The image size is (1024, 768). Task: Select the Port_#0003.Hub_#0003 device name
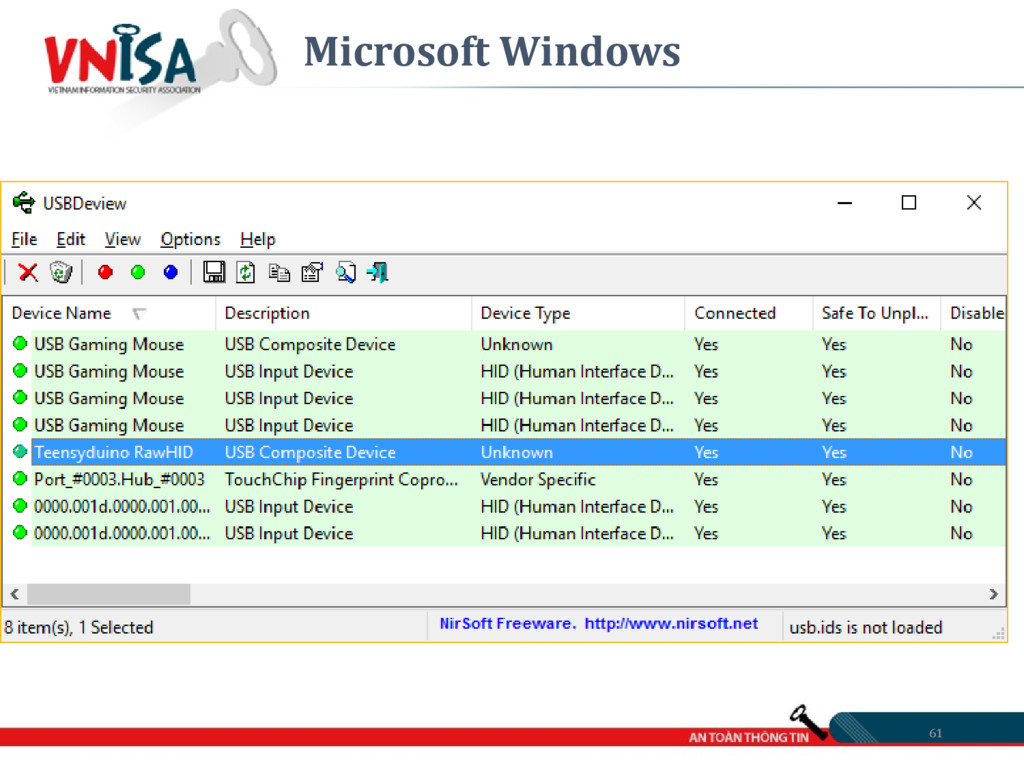coord(120,479)
